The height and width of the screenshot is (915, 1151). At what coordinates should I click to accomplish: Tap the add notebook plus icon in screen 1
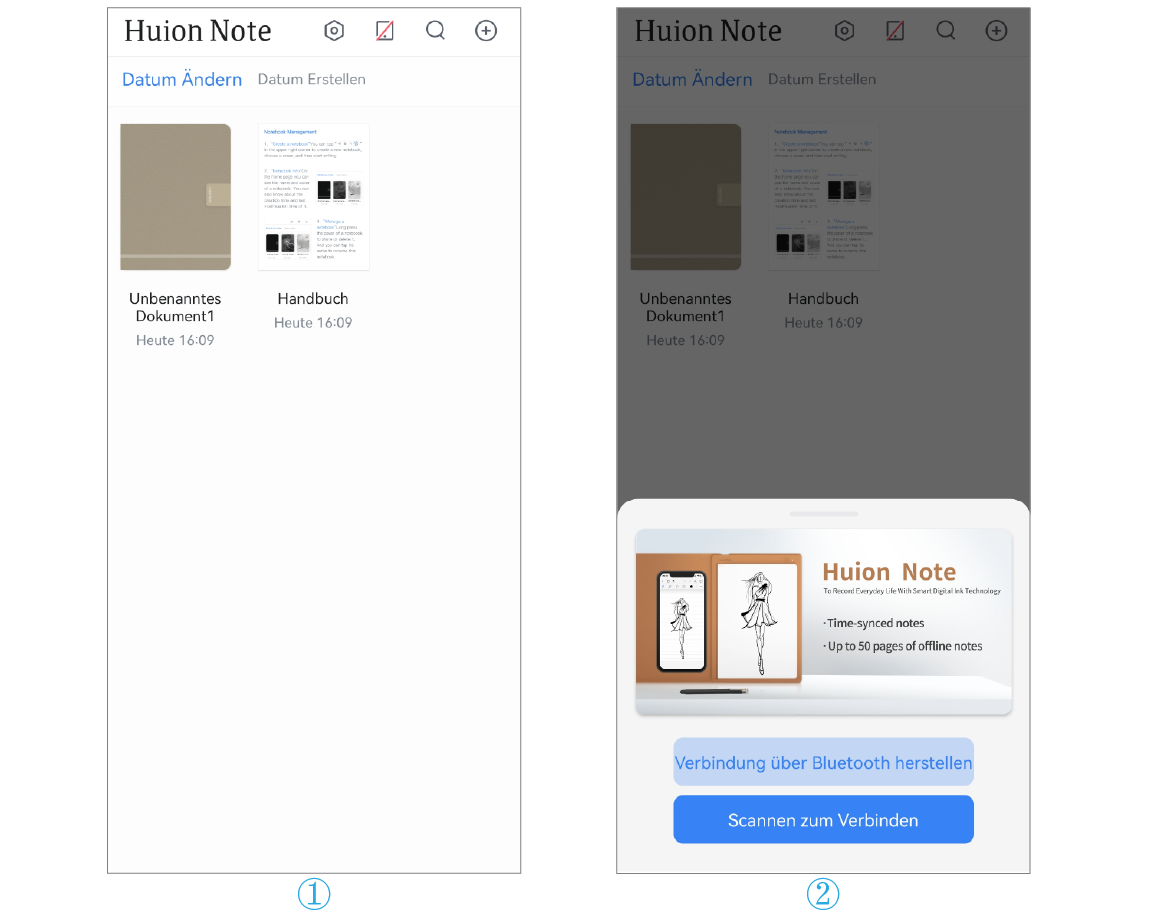(486, 31)
